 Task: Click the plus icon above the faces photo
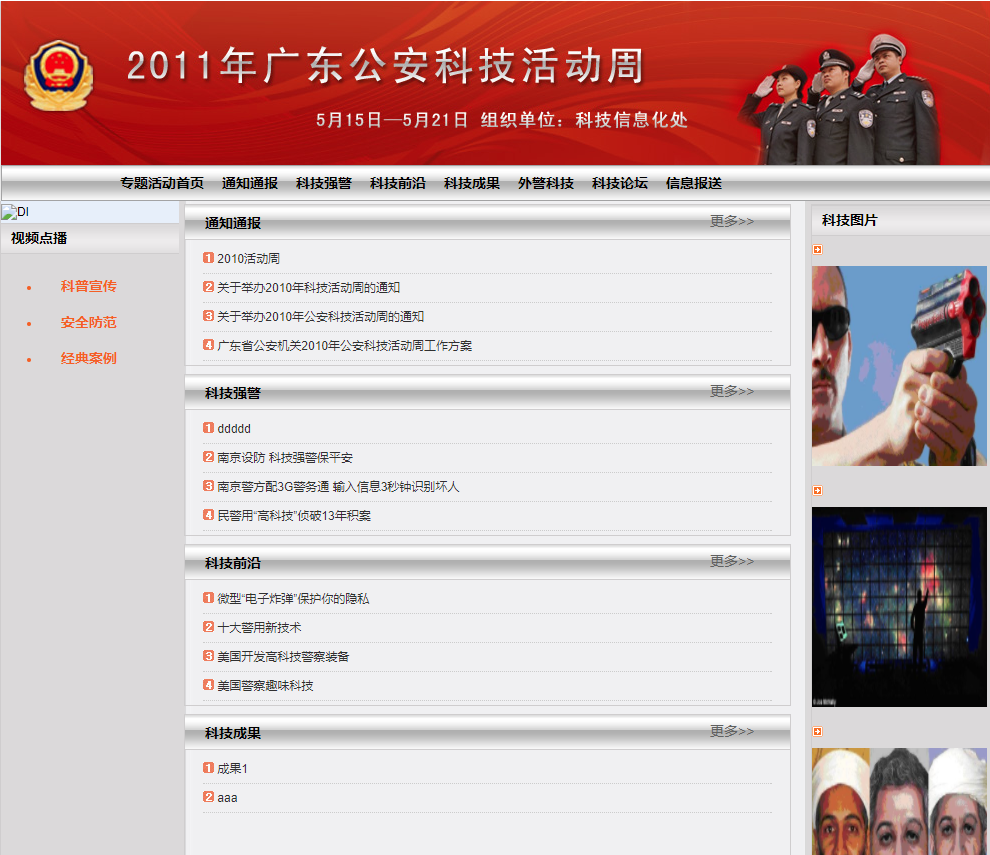[817, 732]
